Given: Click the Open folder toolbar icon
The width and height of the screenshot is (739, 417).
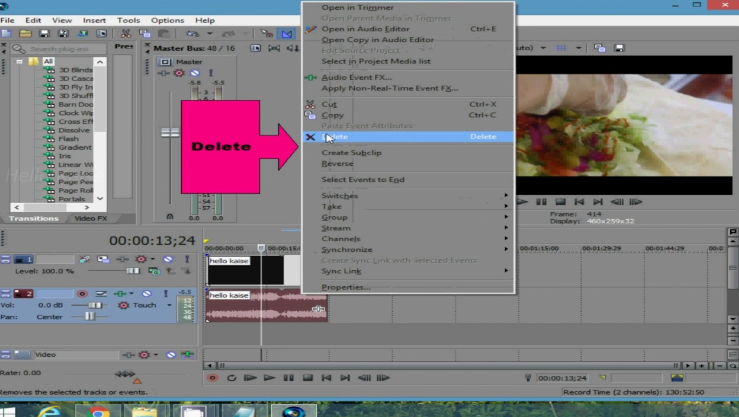Looking at the screenshot, I should (x=25, y=33).
